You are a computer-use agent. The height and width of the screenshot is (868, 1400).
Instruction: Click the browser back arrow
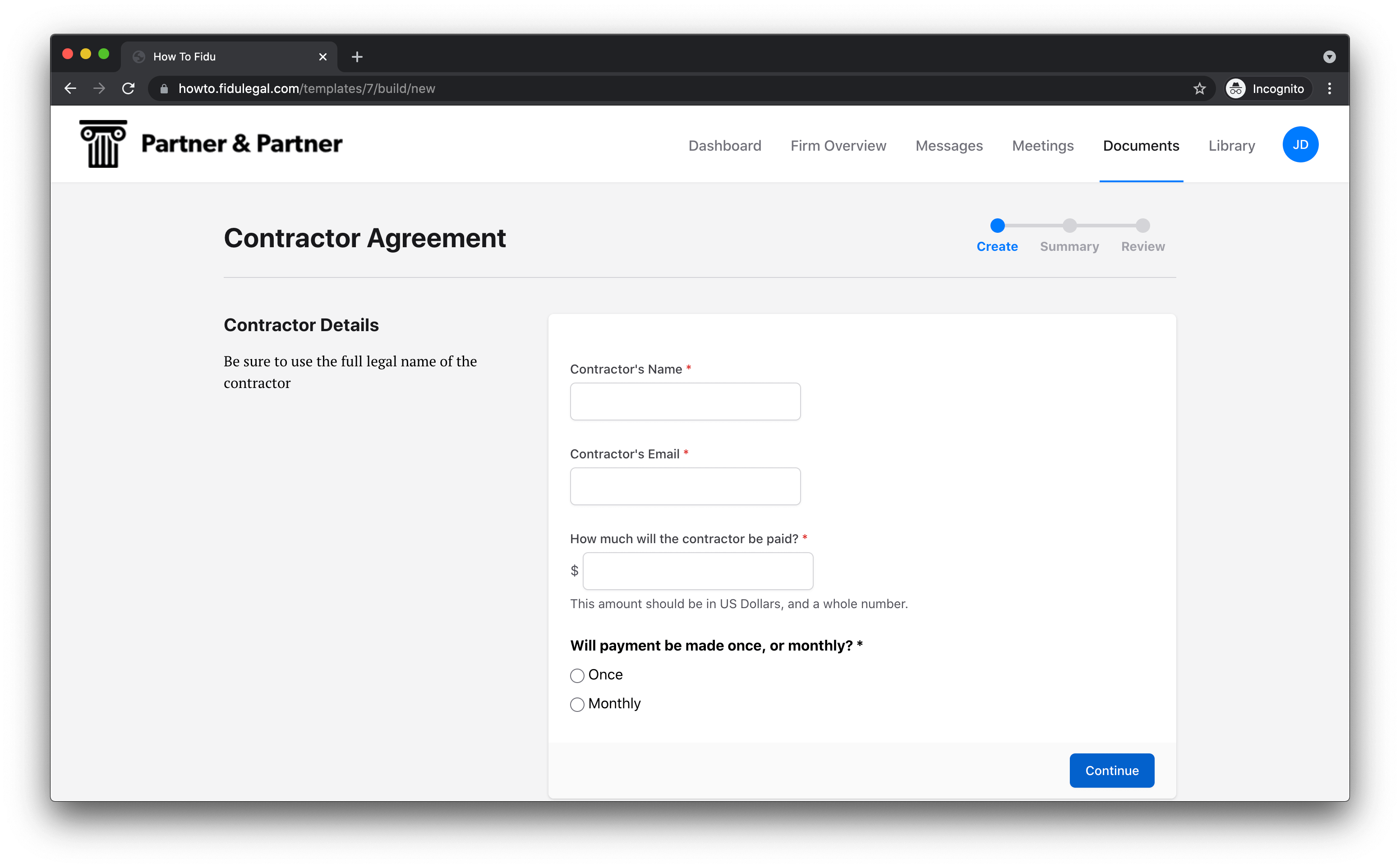point(70,88)
